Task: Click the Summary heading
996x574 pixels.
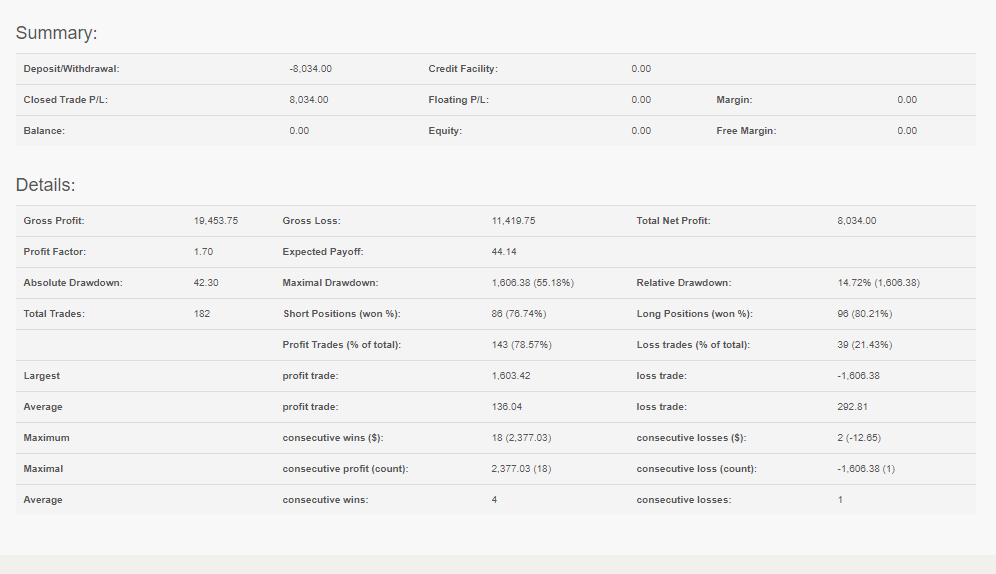Action: tap(57, 33)
